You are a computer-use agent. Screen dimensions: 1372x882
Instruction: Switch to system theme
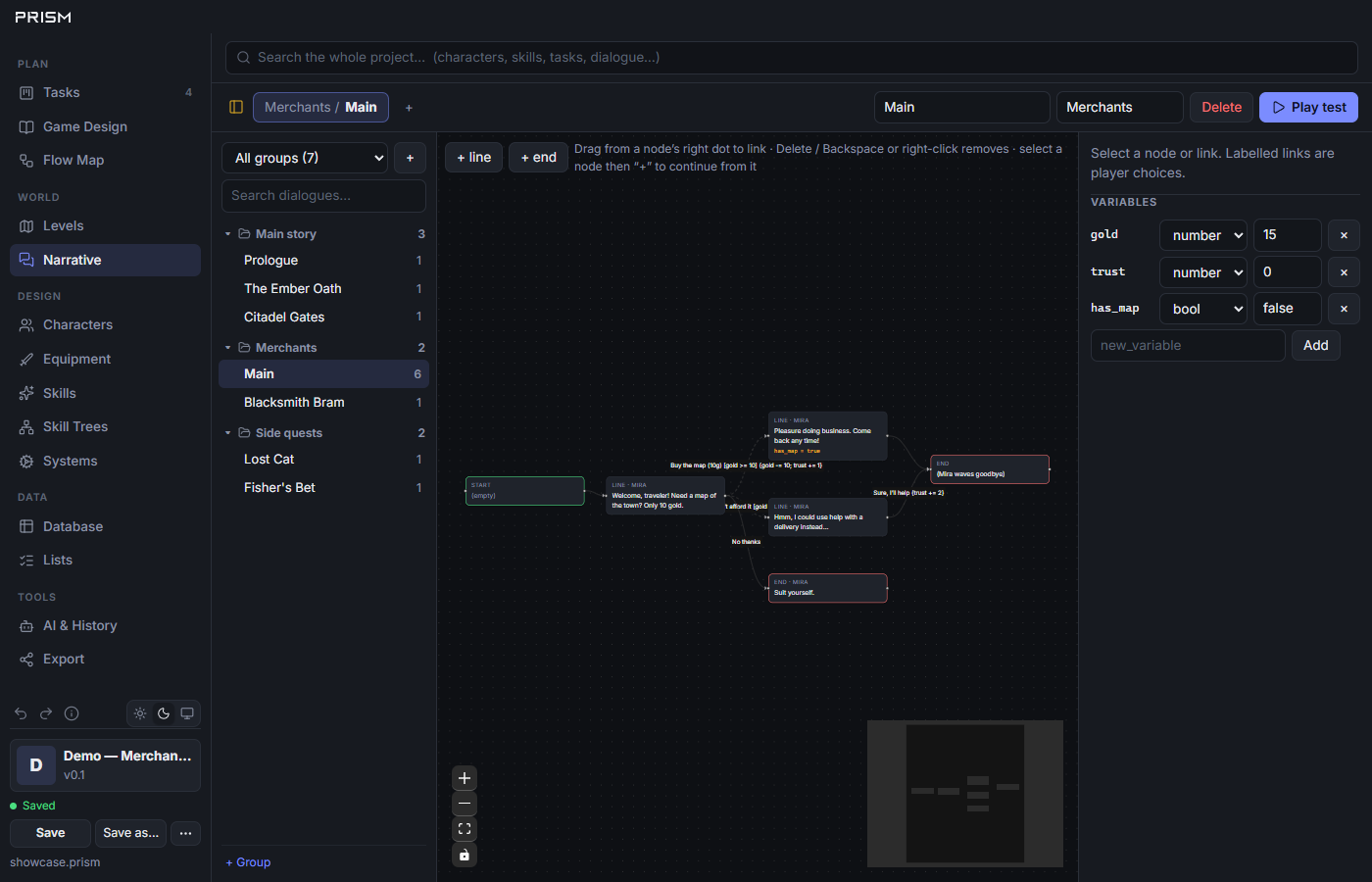[187, 713]
